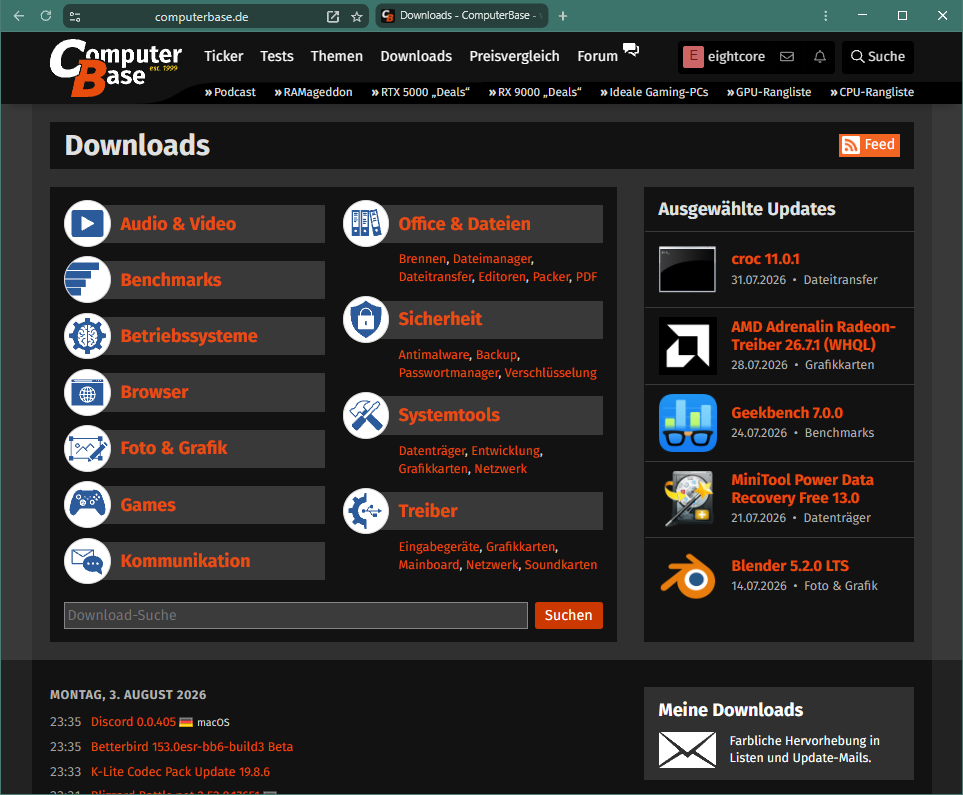Click the Benchmarks category icon

87,280
